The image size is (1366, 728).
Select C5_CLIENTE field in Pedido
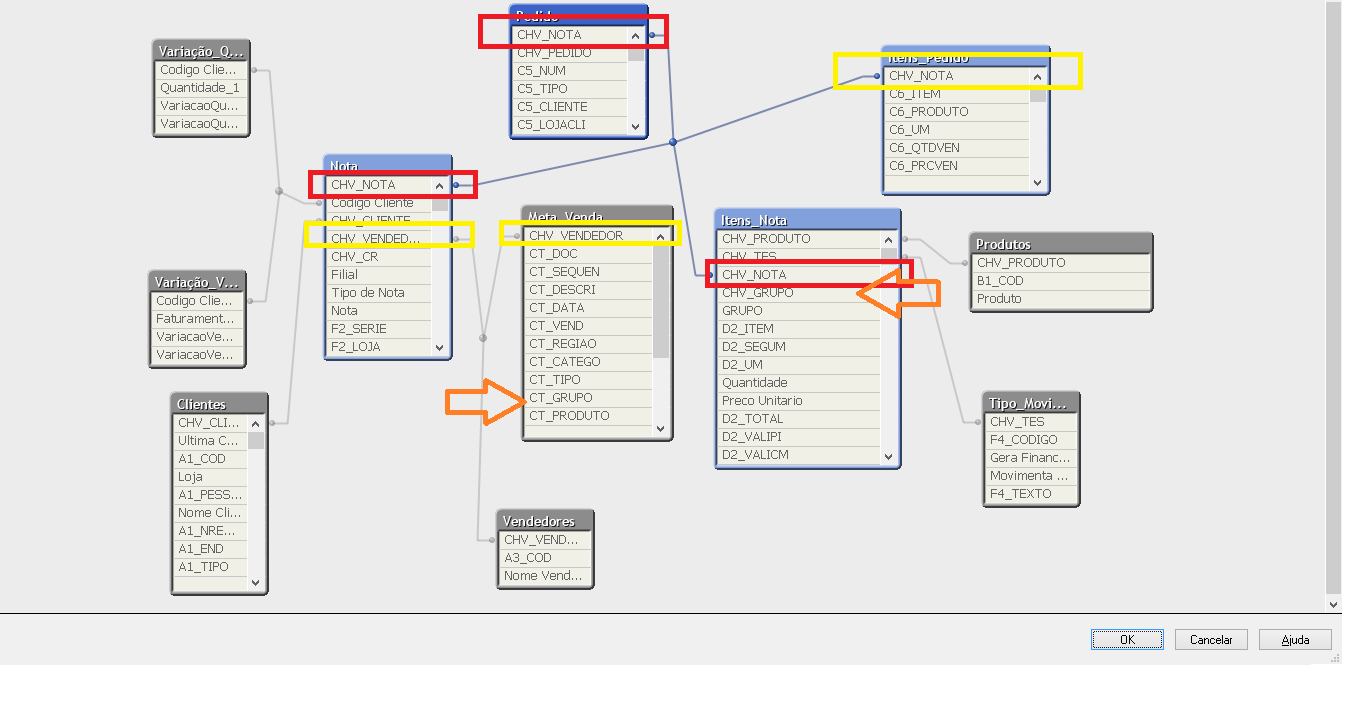[x=570, y=107]
